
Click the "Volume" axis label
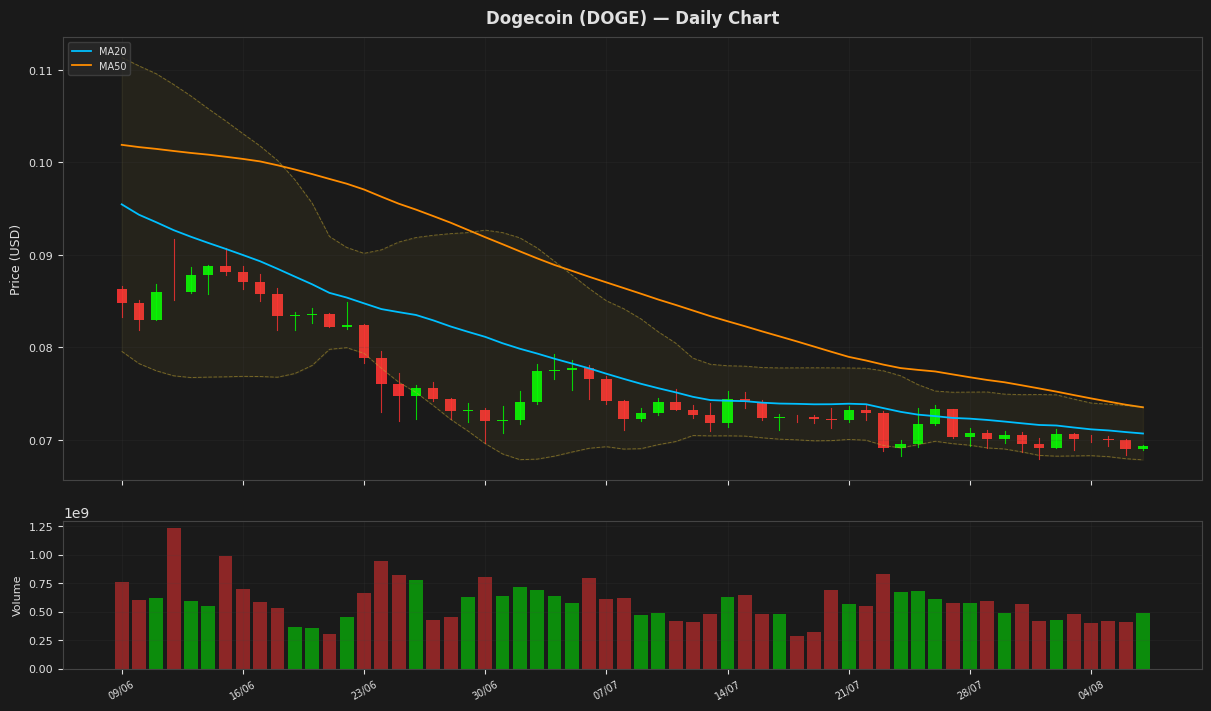click(x=16, y=596)
